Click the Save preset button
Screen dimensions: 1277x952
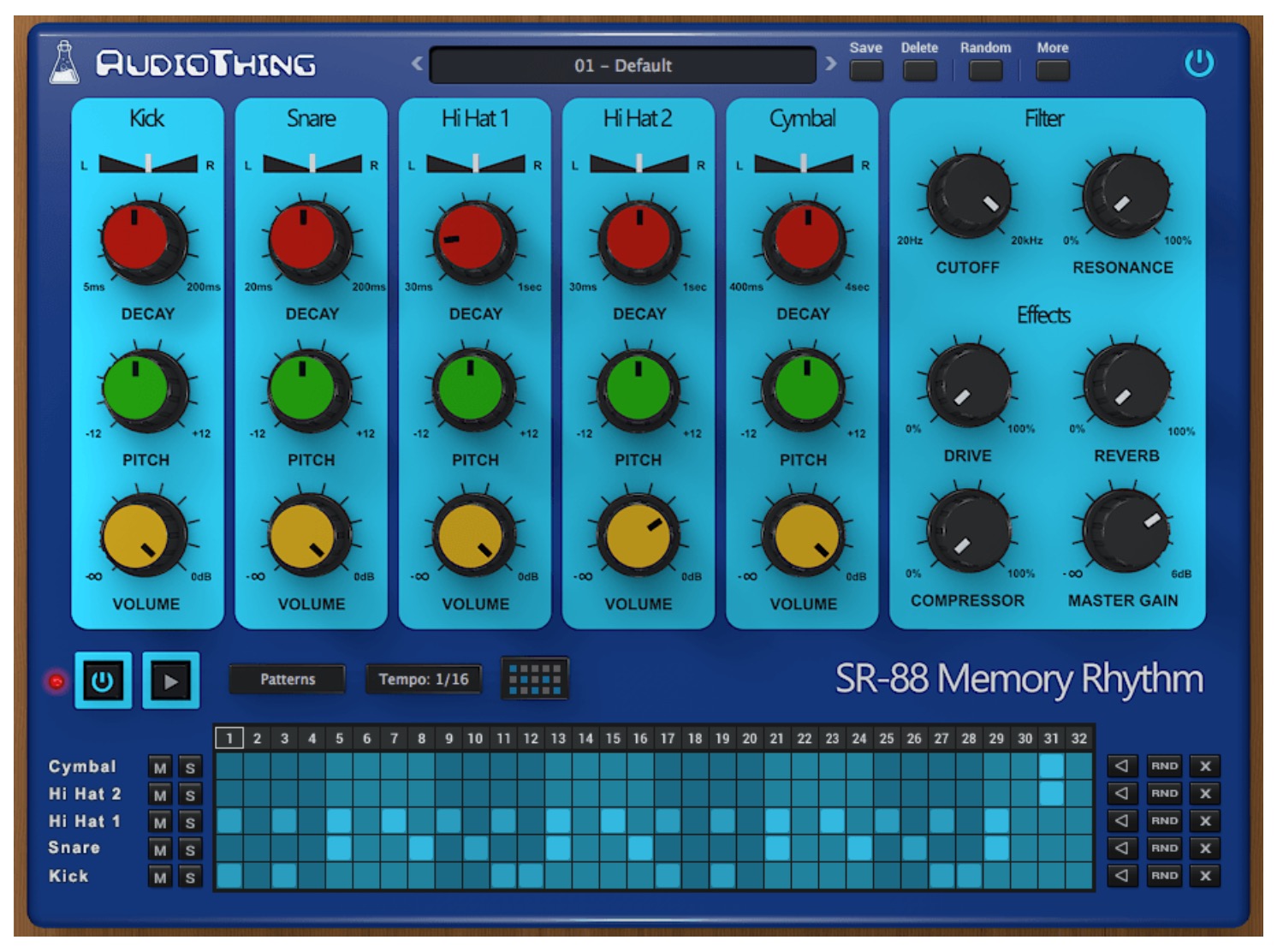coord(866,70)
